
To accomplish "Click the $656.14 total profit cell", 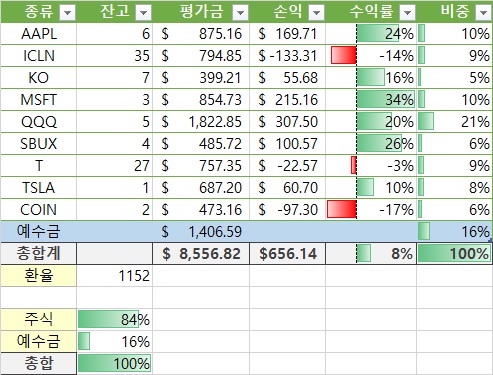I will coord(288,254).
